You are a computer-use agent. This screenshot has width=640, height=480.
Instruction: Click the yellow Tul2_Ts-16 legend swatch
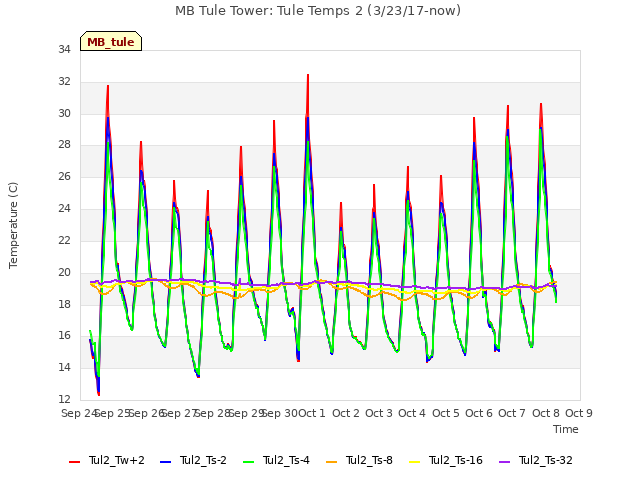click(x=415, y=462)
